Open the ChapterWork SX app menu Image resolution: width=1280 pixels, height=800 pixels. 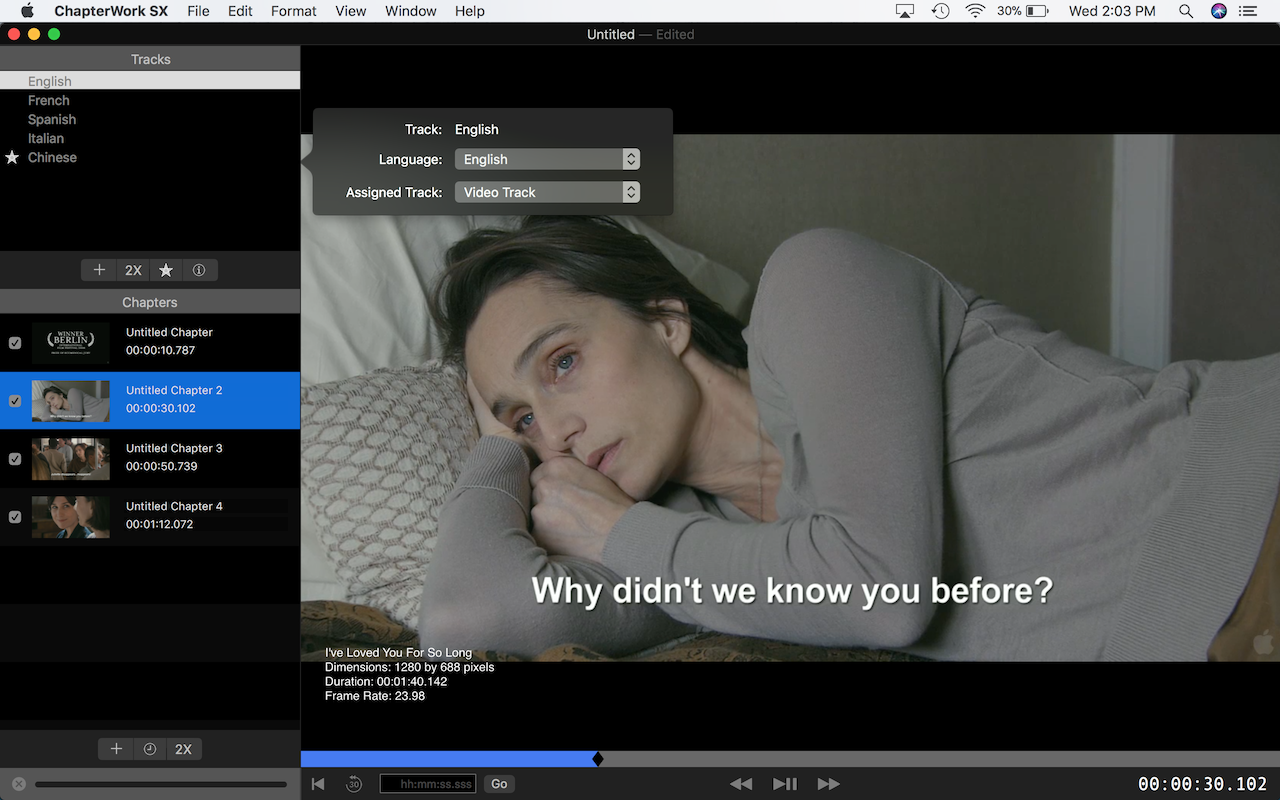click(x=109, y=11)
